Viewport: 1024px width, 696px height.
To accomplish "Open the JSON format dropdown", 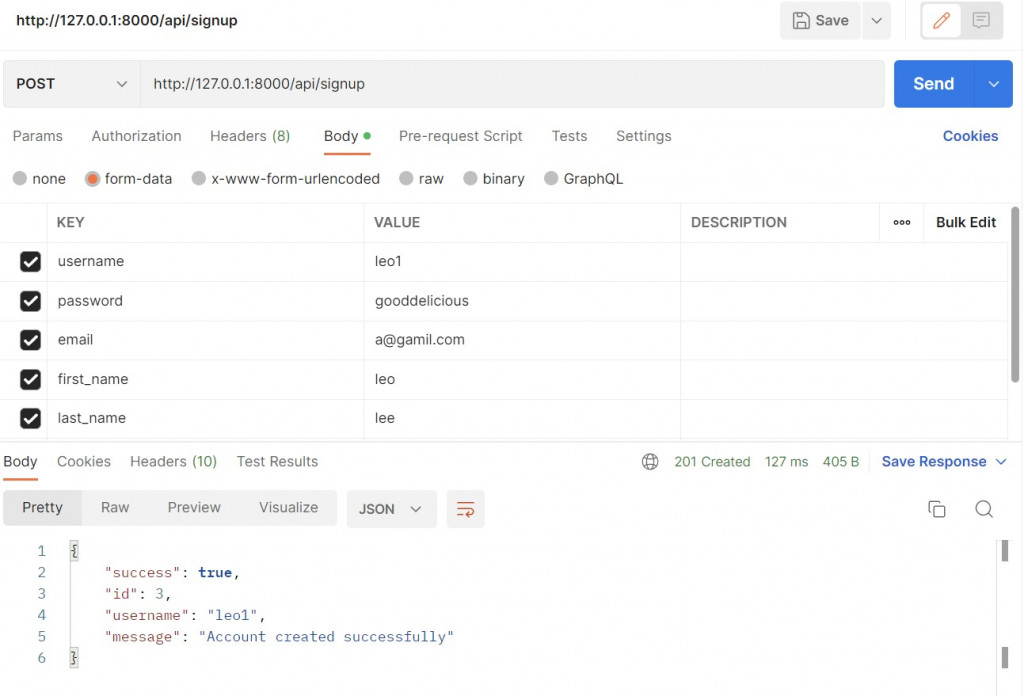I will click(391, 509).
